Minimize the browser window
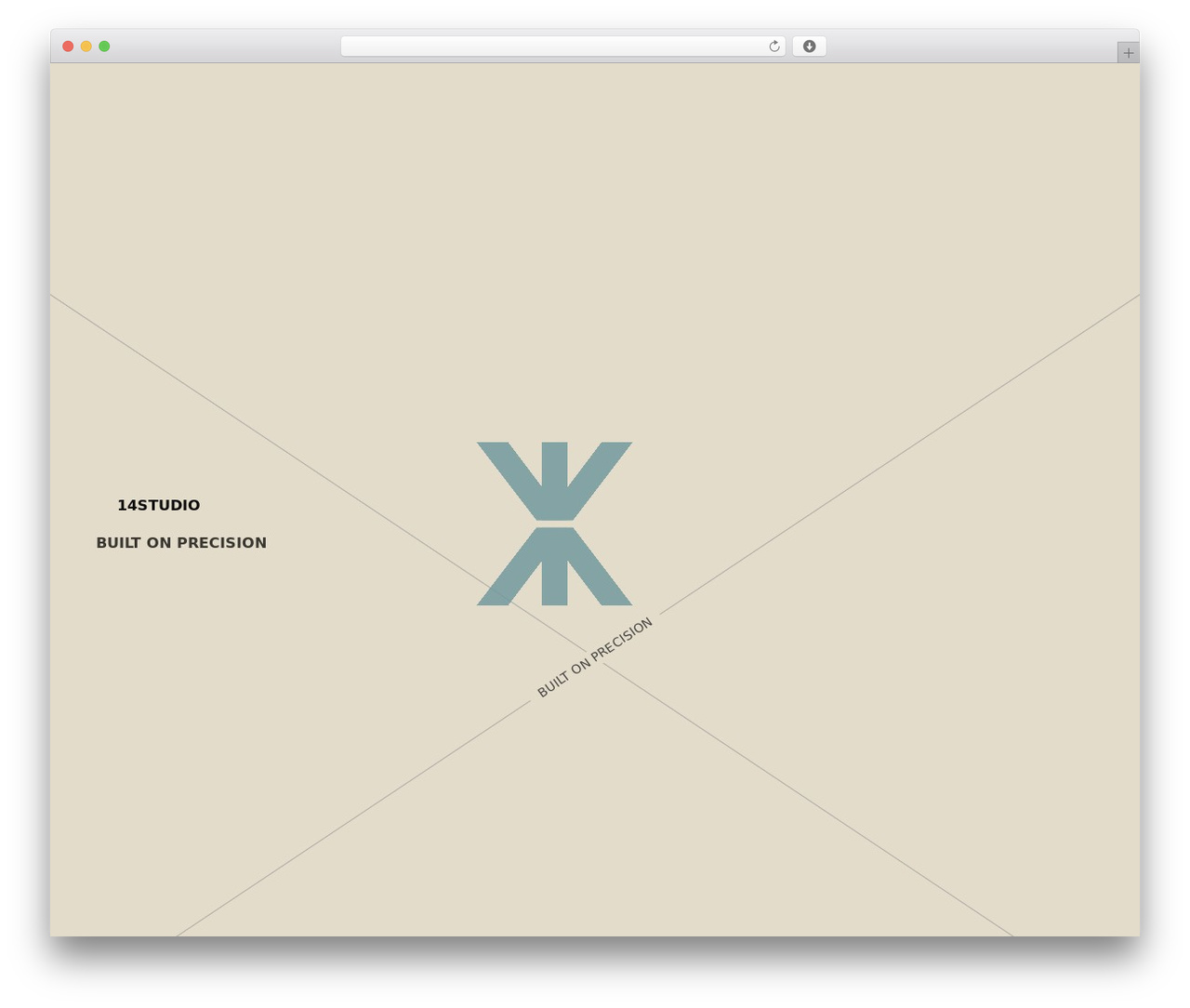Screen dimensions: 1190x1008 pyautogui.click(x=86, y=46)
